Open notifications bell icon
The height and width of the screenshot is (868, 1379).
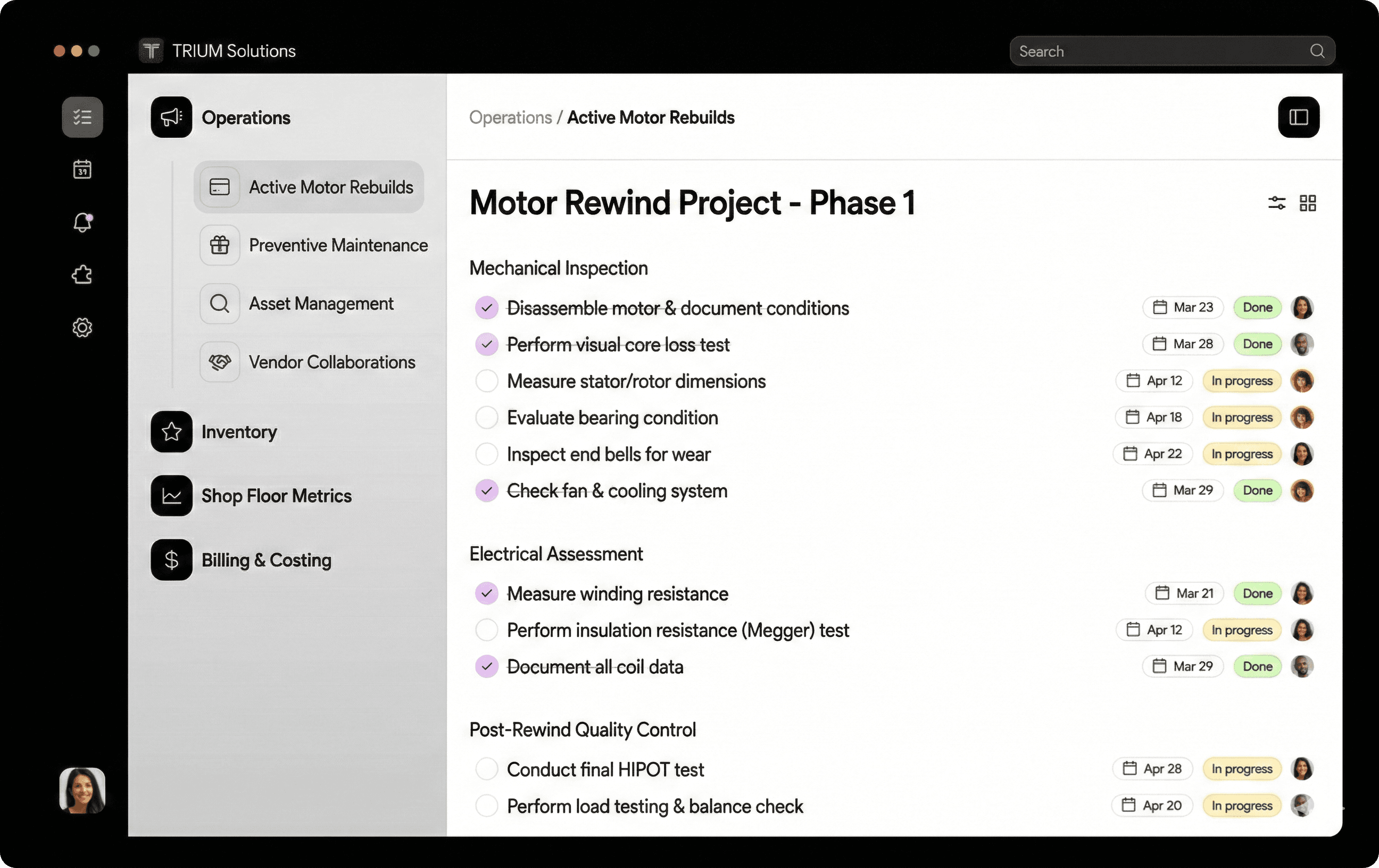(82, 222)
